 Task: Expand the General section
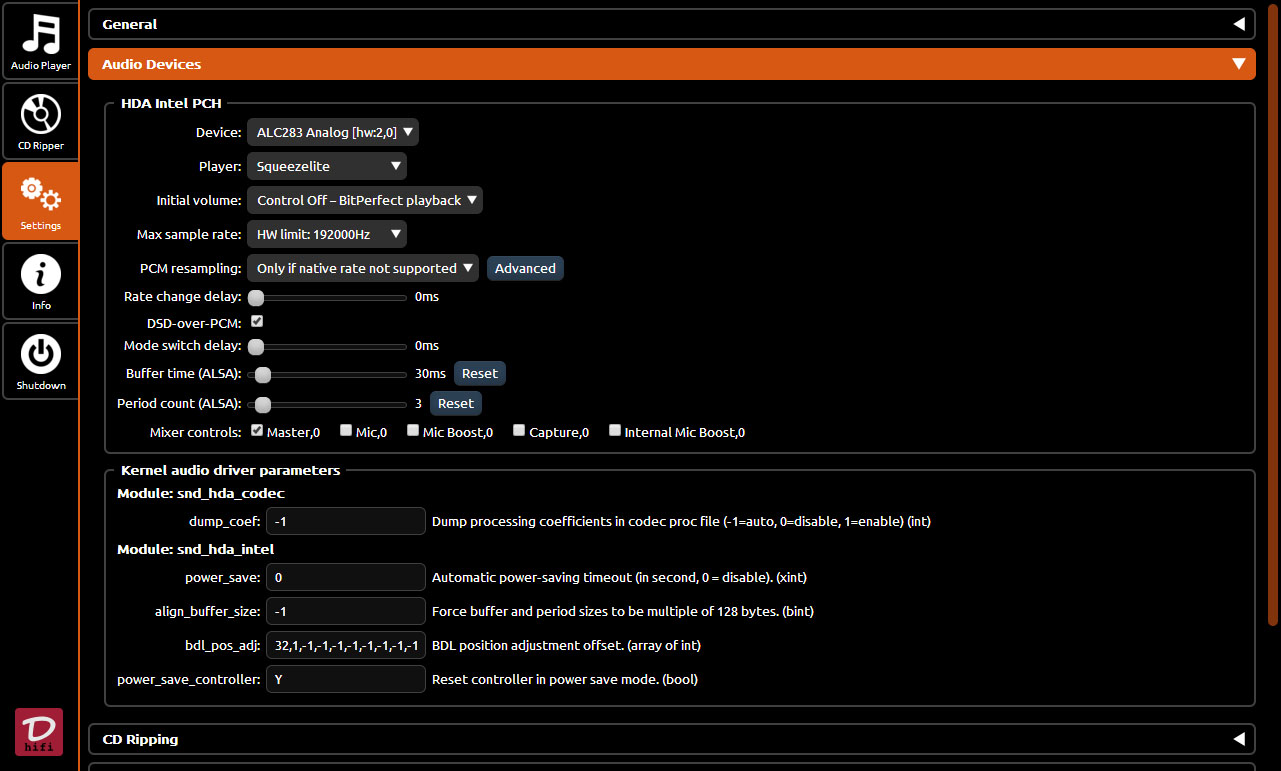coord(1238,24)
